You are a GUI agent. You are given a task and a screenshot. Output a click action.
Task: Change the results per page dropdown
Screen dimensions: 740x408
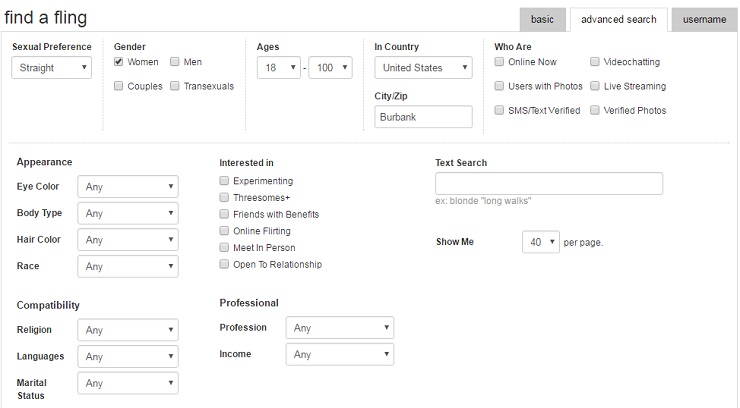540,242
